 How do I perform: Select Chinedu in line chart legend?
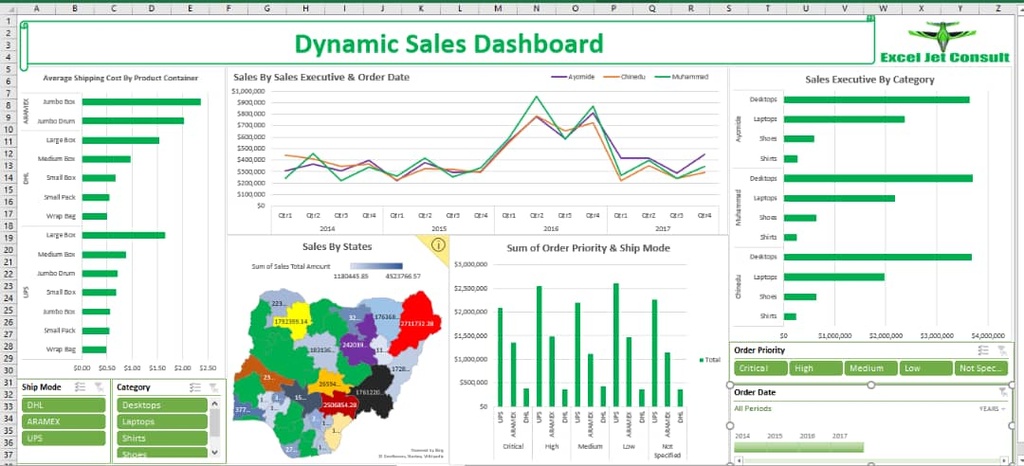pyautogui.click(x=625, y=76)
